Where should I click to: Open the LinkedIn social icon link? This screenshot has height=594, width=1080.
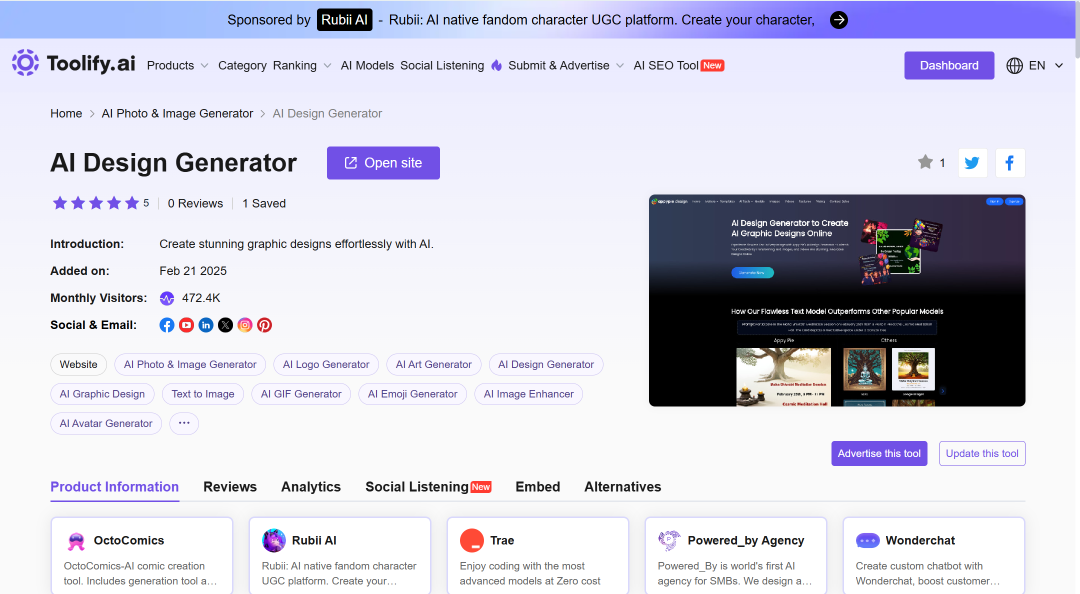(x=206, y=325)
